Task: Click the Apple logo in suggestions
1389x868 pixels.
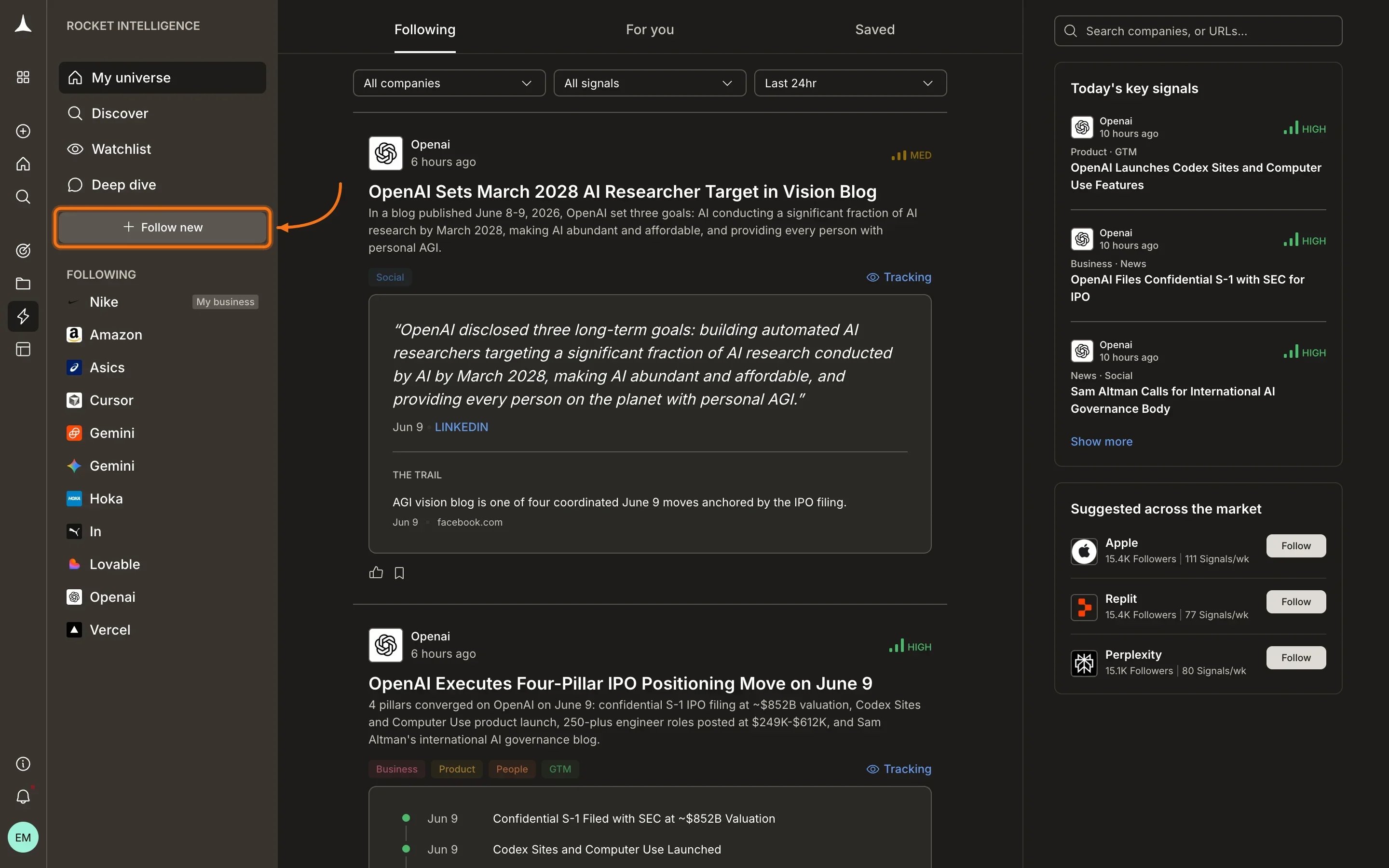Action: click(1084, 552)
